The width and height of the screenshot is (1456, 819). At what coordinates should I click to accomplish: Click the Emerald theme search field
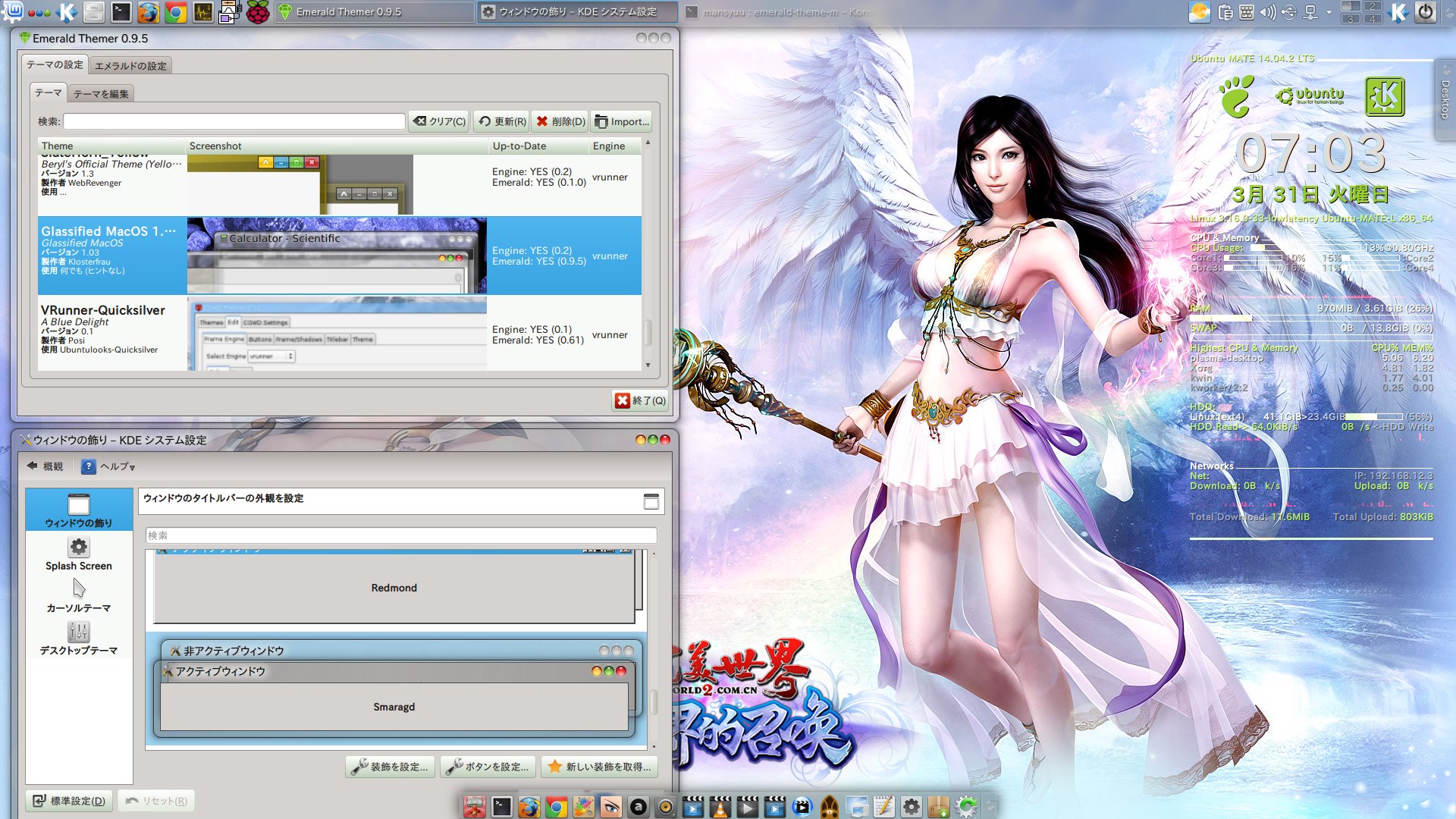[234, 121]
